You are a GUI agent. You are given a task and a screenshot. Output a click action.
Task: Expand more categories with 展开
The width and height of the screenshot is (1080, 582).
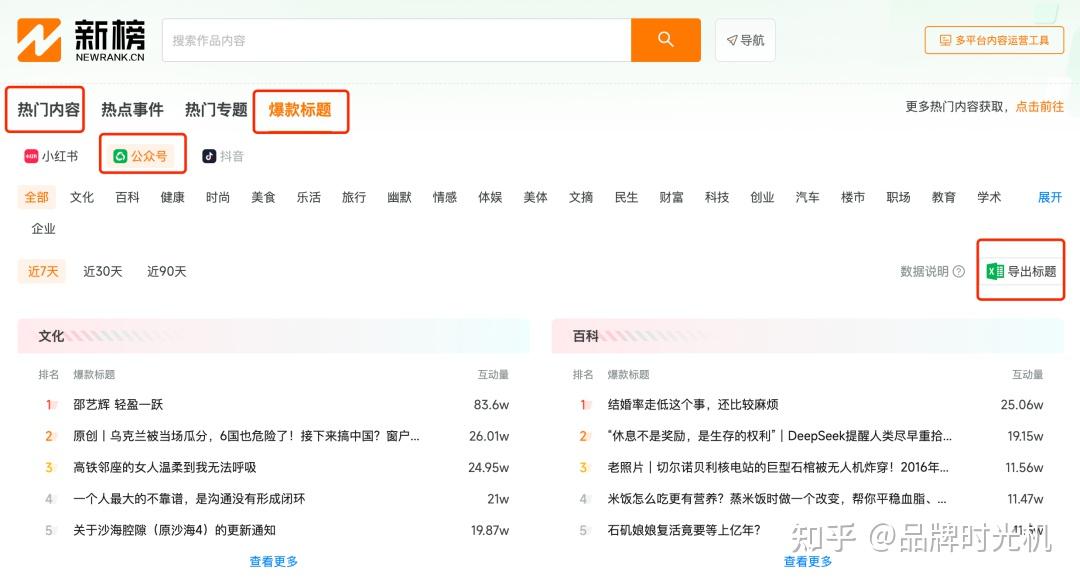point(1048,197)
